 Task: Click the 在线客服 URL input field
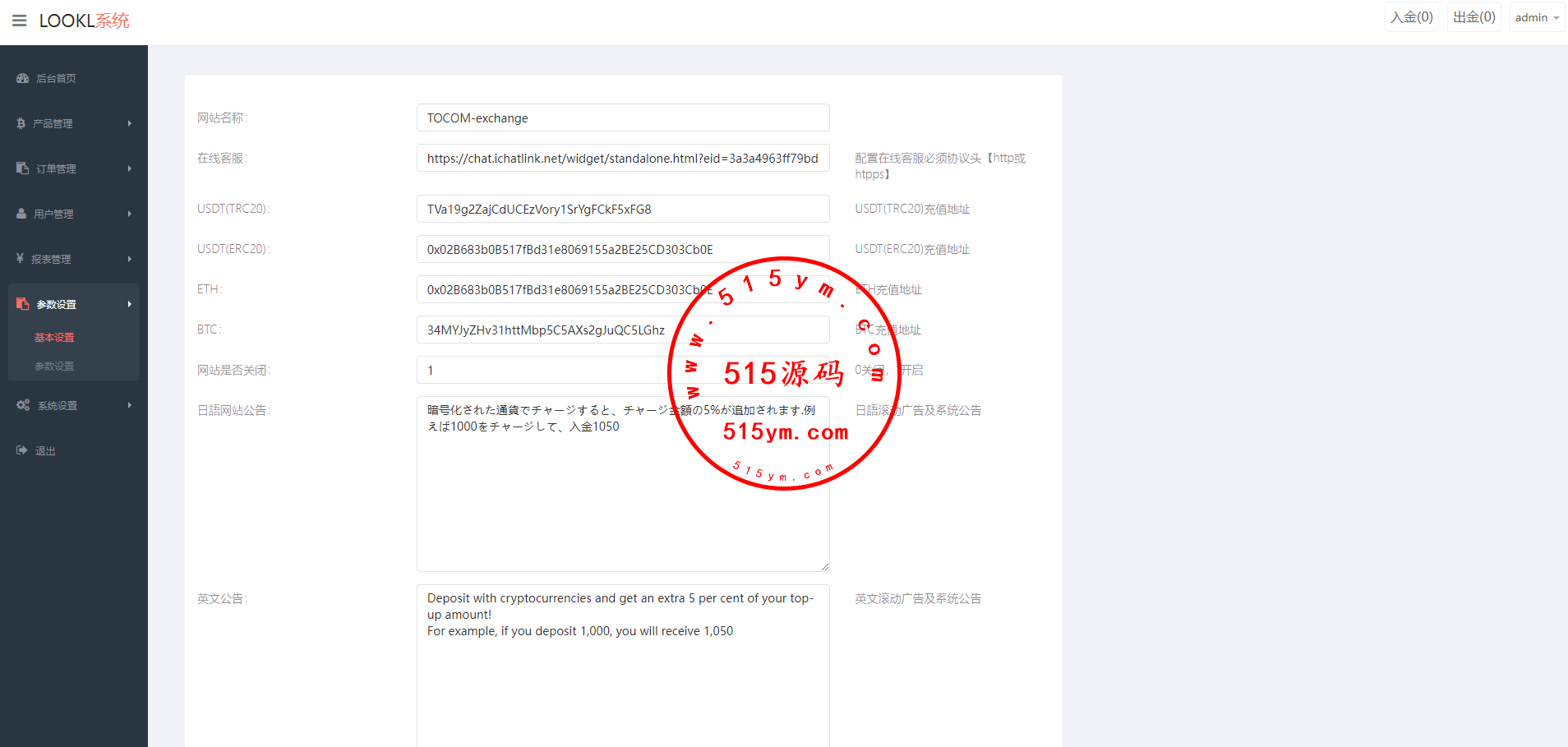click(622, 158)
